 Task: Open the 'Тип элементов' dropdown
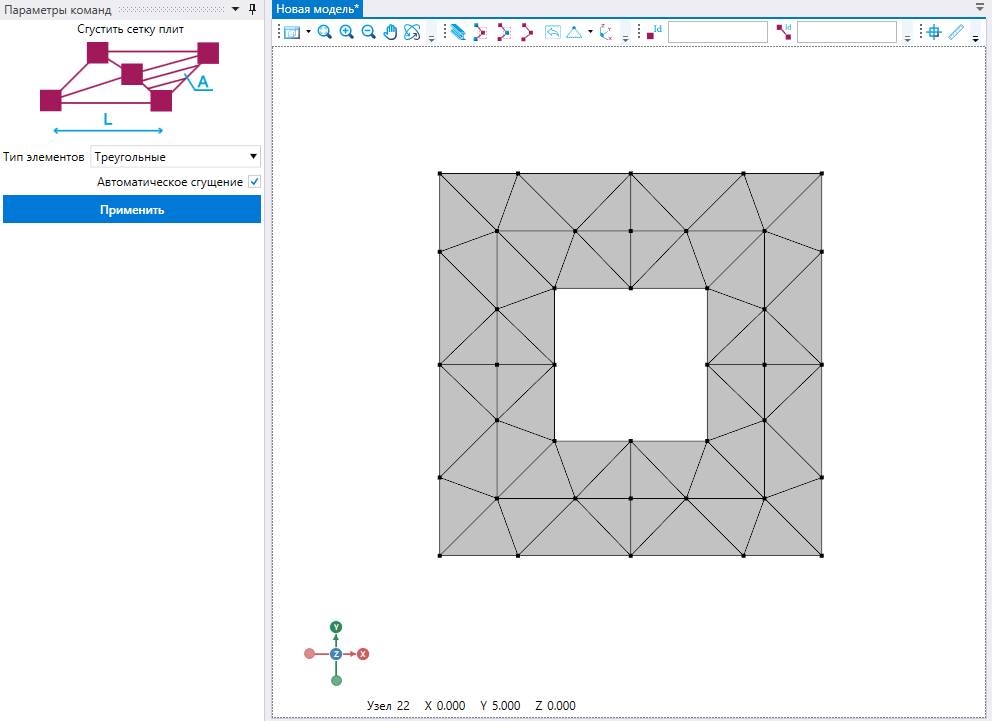pos(175,157)
